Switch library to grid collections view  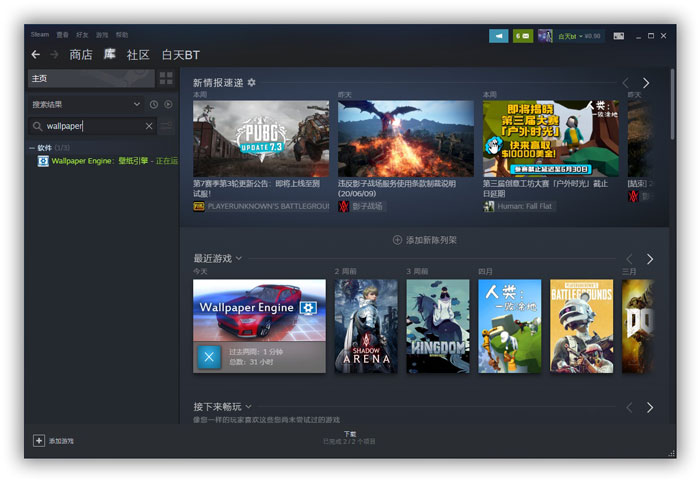pyautogui.click(x=166, y=78)
